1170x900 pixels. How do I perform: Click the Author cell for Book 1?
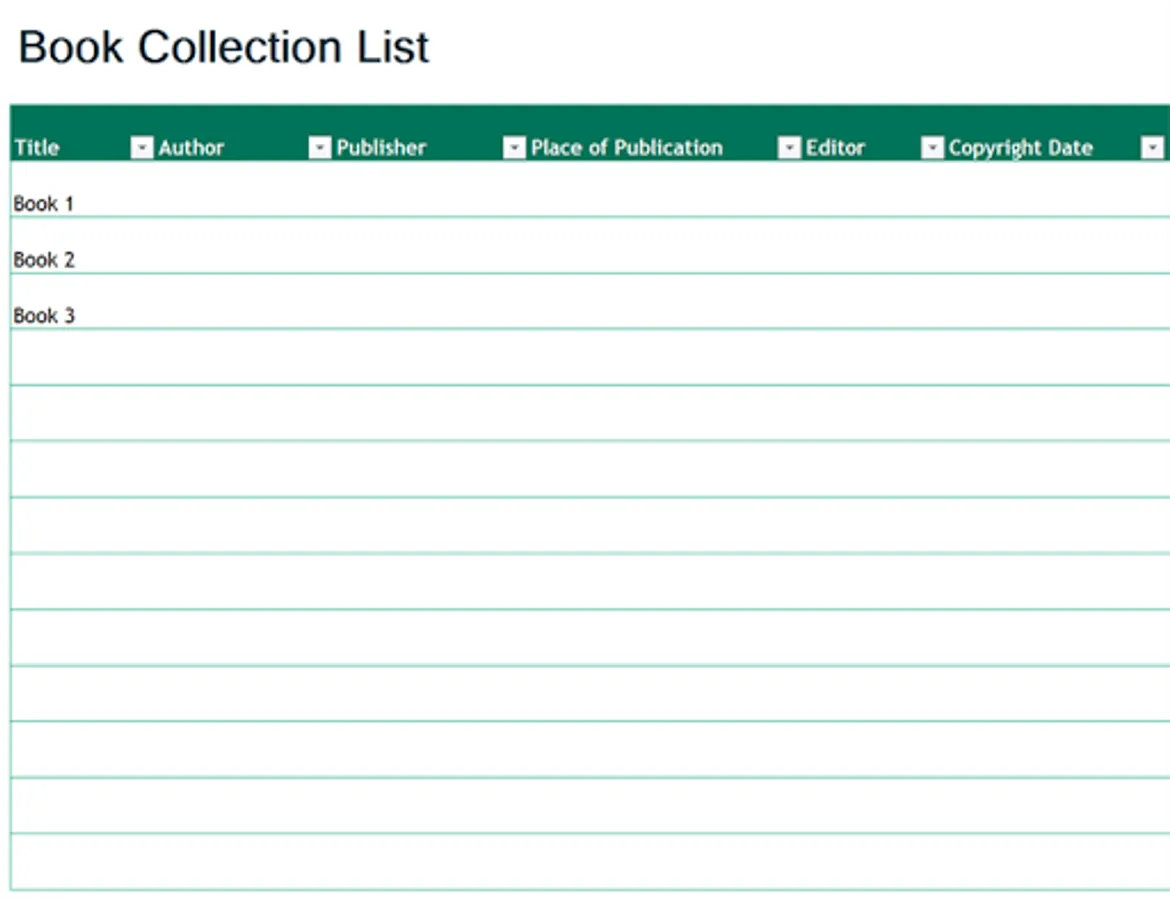243,190
